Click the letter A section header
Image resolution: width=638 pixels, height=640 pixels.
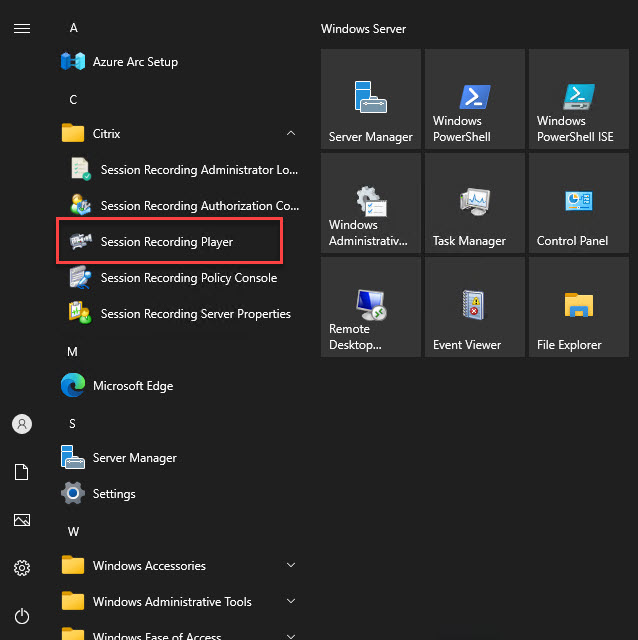(73, 28)
